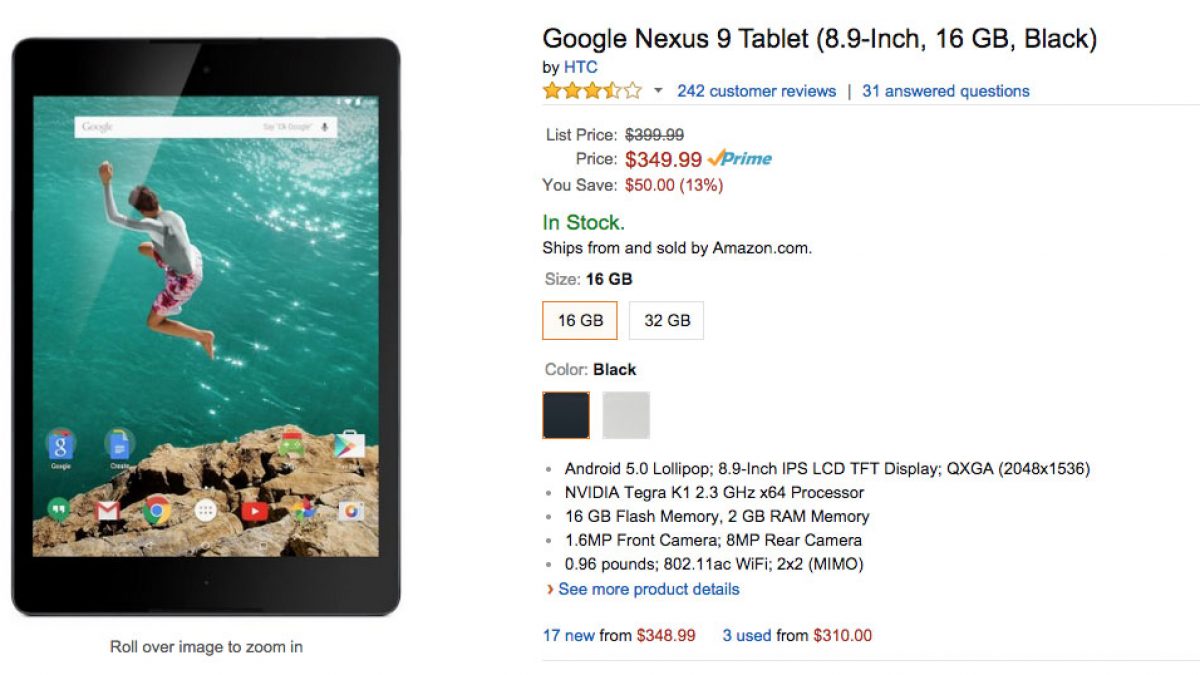Image resolution: width=1200 pixels, height=675 pixels.
Task: Click the Chrome icon on tablet screen
Action: [x=156, y=512]
